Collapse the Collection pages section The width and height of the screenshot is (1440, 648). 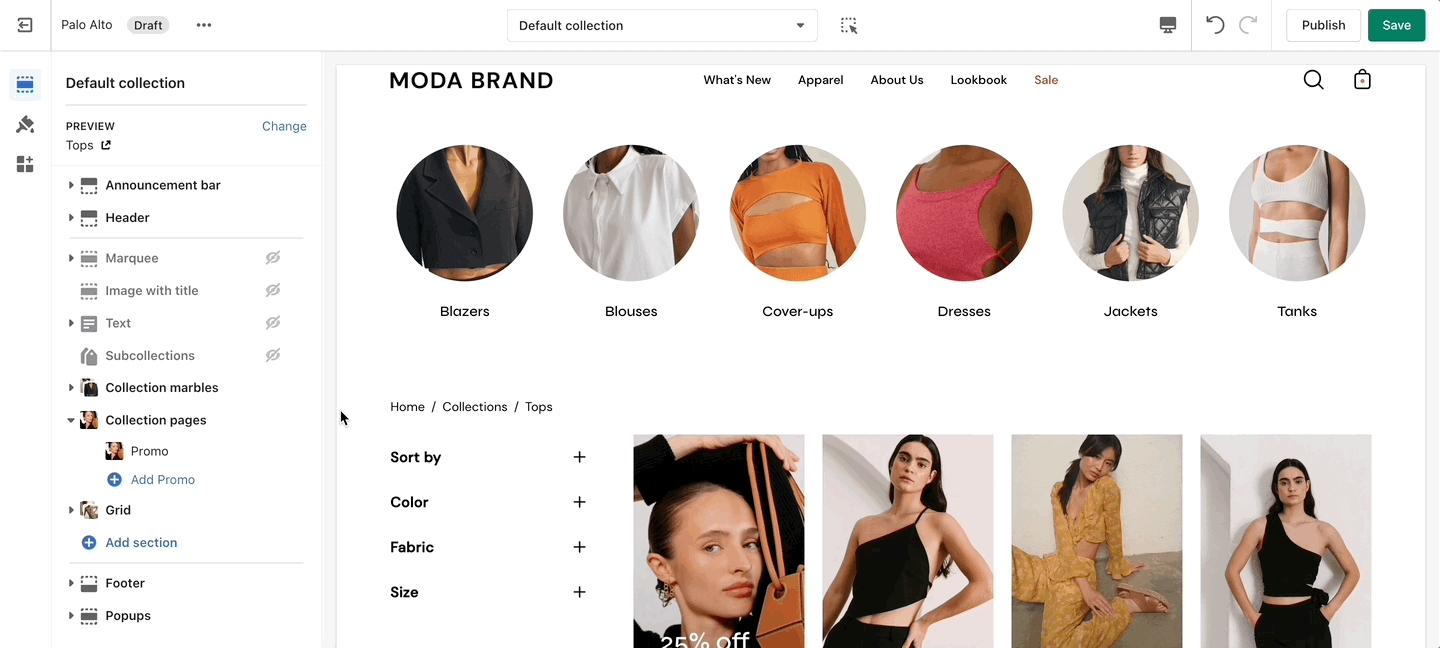point(71,420)
